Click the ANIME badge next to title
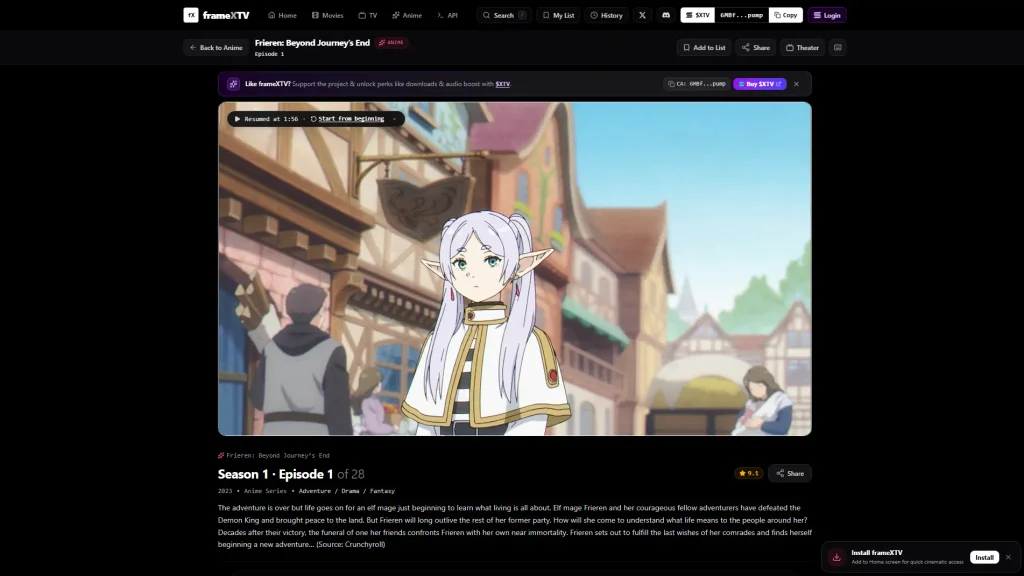Viewport: 1024px width, 576px height. [391, 42]
